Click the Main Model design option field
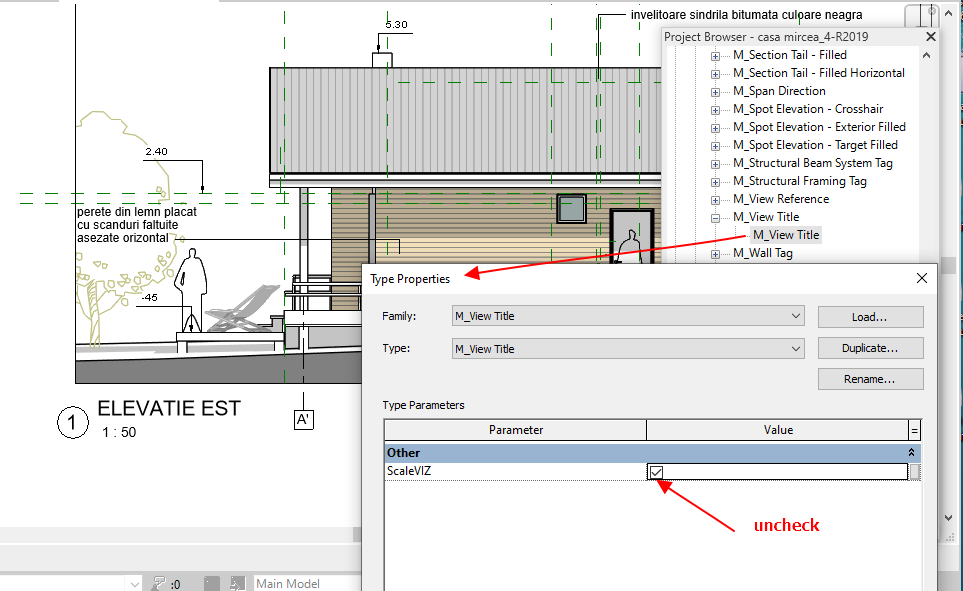 [307, 584]
